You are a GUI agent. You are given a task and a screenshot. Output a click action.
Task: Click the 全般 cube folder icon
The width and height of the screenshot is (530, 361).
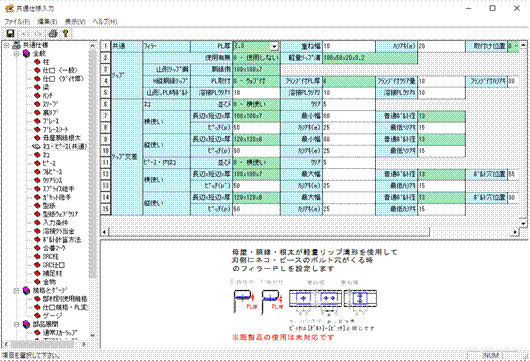coord(26,53)
